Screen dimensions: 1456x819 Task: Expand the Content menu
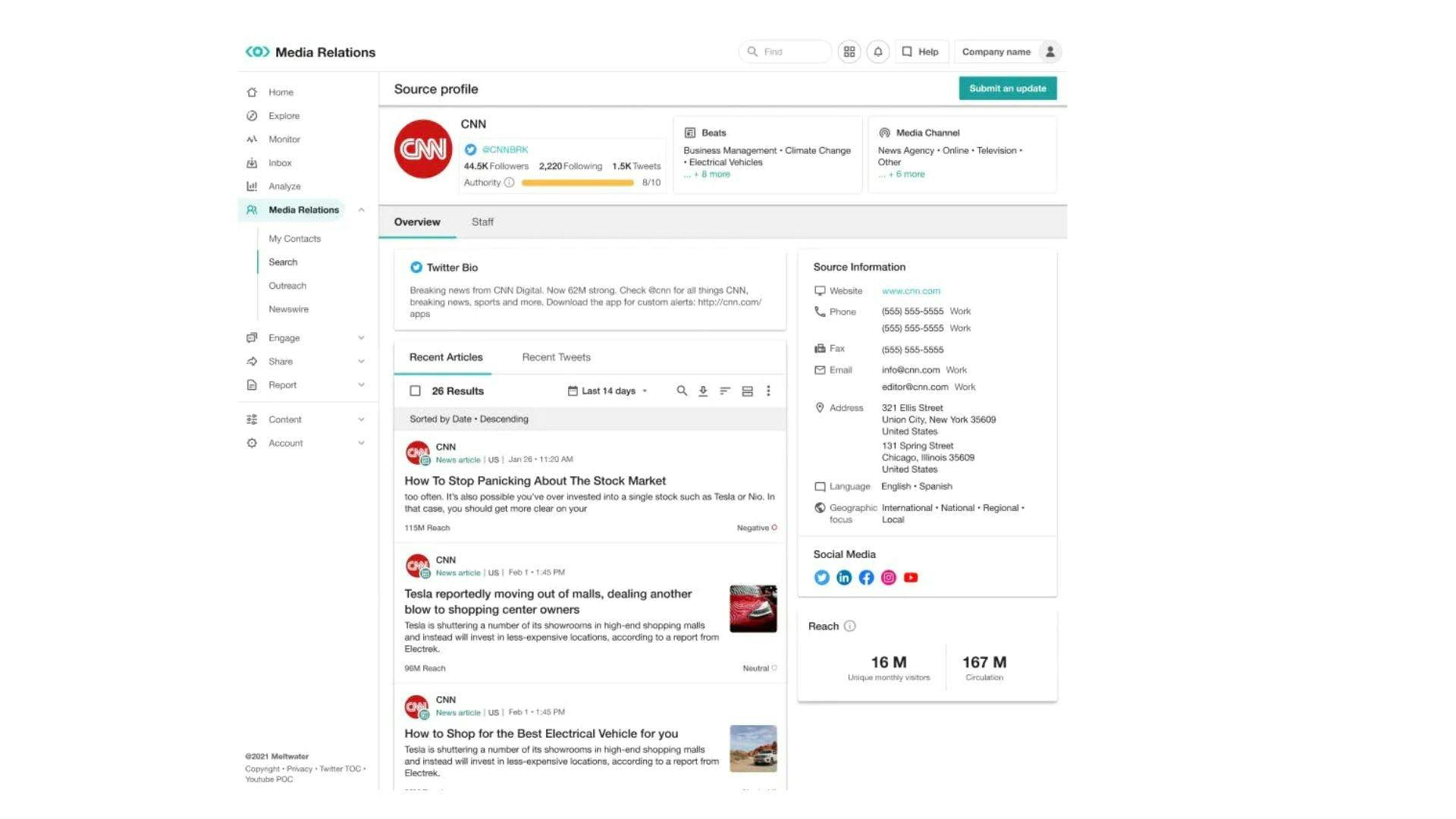pos(361,419)
